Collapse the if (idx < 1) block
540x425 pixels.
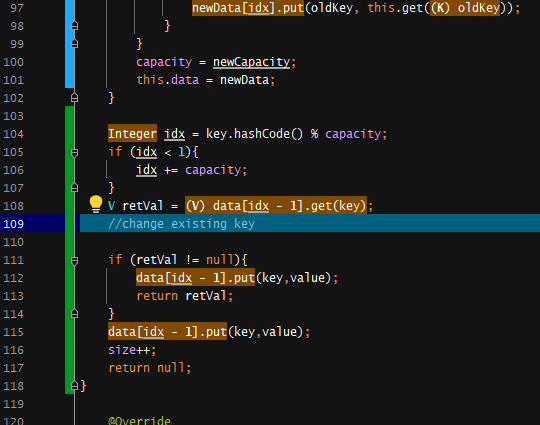74,152
